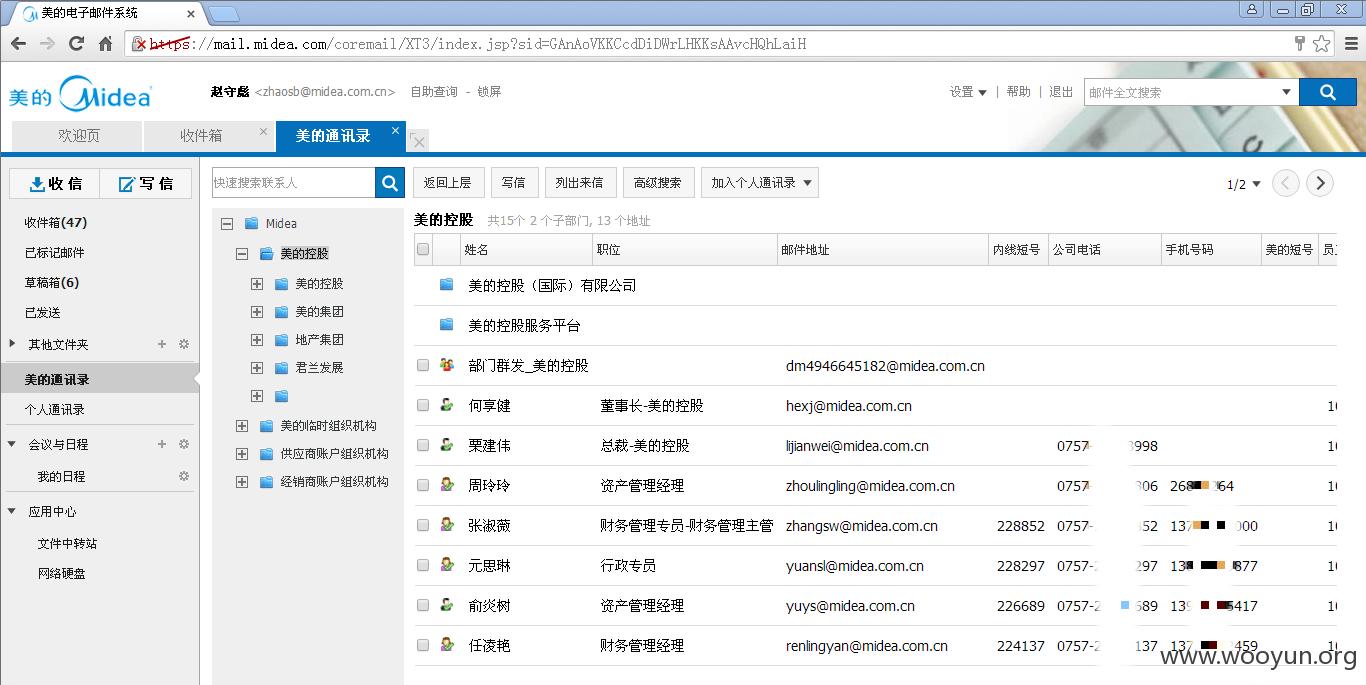Check the box for 部门群发_美的控股
Viewport: 1366px width, 685px height.
pyautogui.click(x=423, y=365)
